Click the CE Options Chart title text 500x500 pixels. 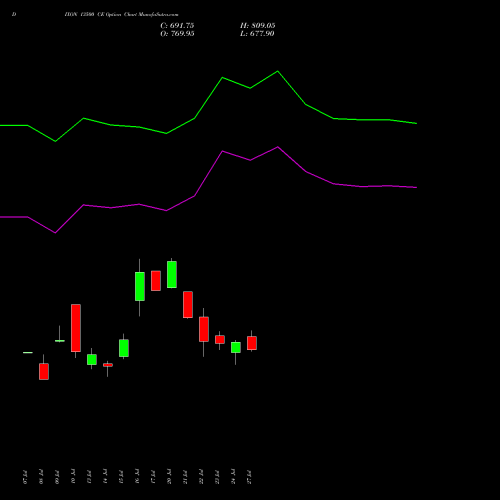(121, 15)
